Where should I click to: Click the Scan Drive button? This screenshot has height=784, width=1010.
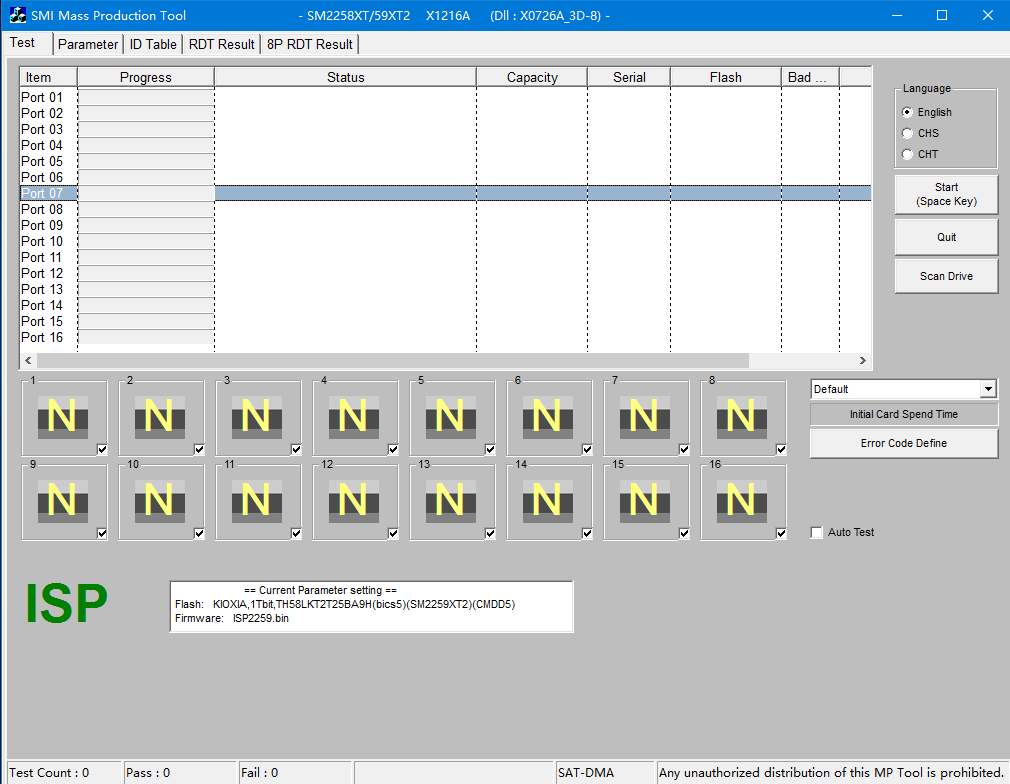pyautogui.click(x=946, y=276)
